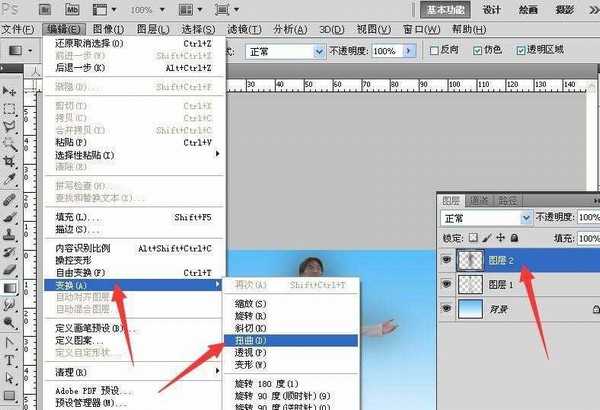The image size is (600, 410).
Task: Select the Polygonal Lasso tool
Action: click(x=9, y=126)
